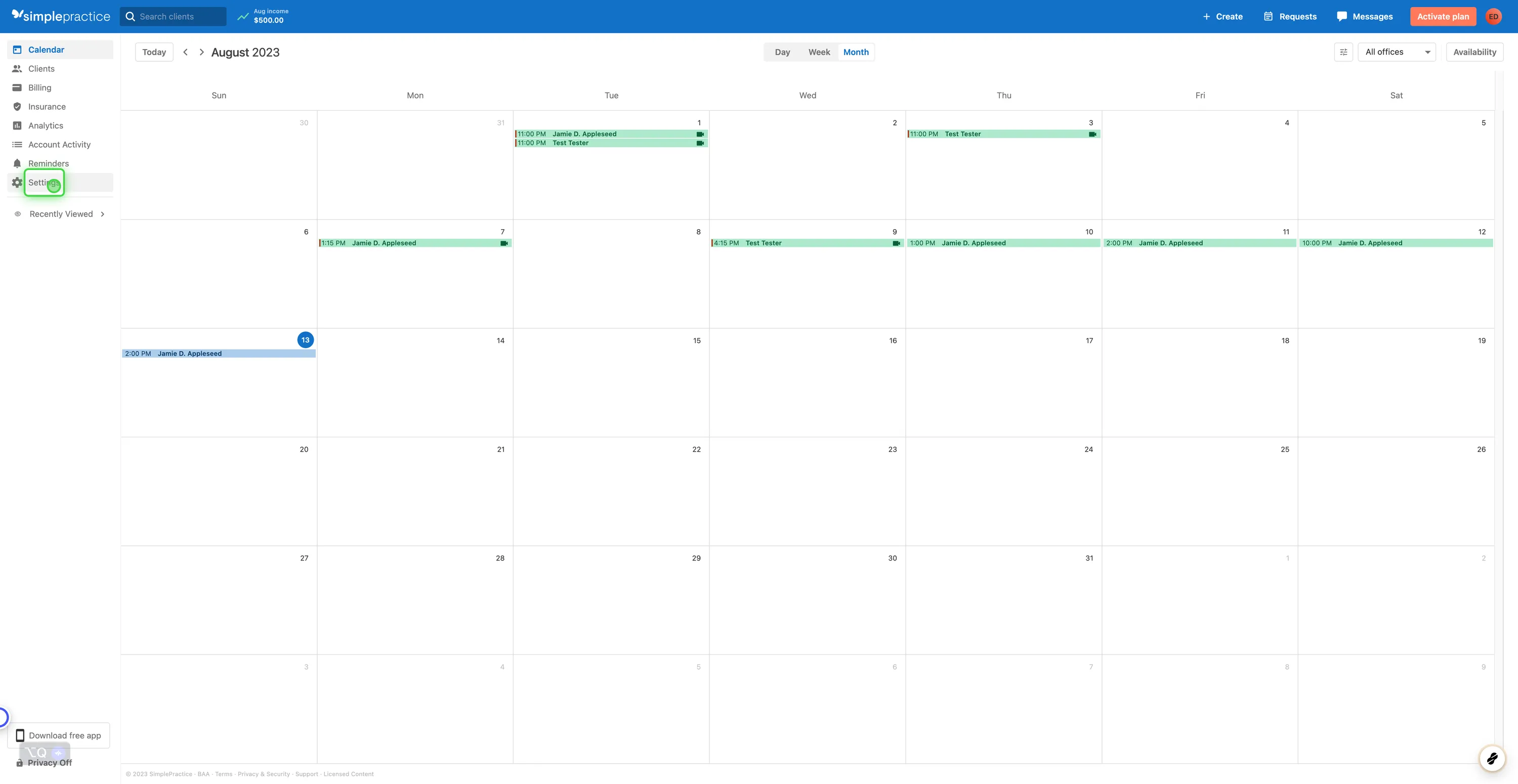Image resolution: width=1518 pixels, height=784 pixels.
Task: Switch to Day view
Action: [x=782, y=52]
